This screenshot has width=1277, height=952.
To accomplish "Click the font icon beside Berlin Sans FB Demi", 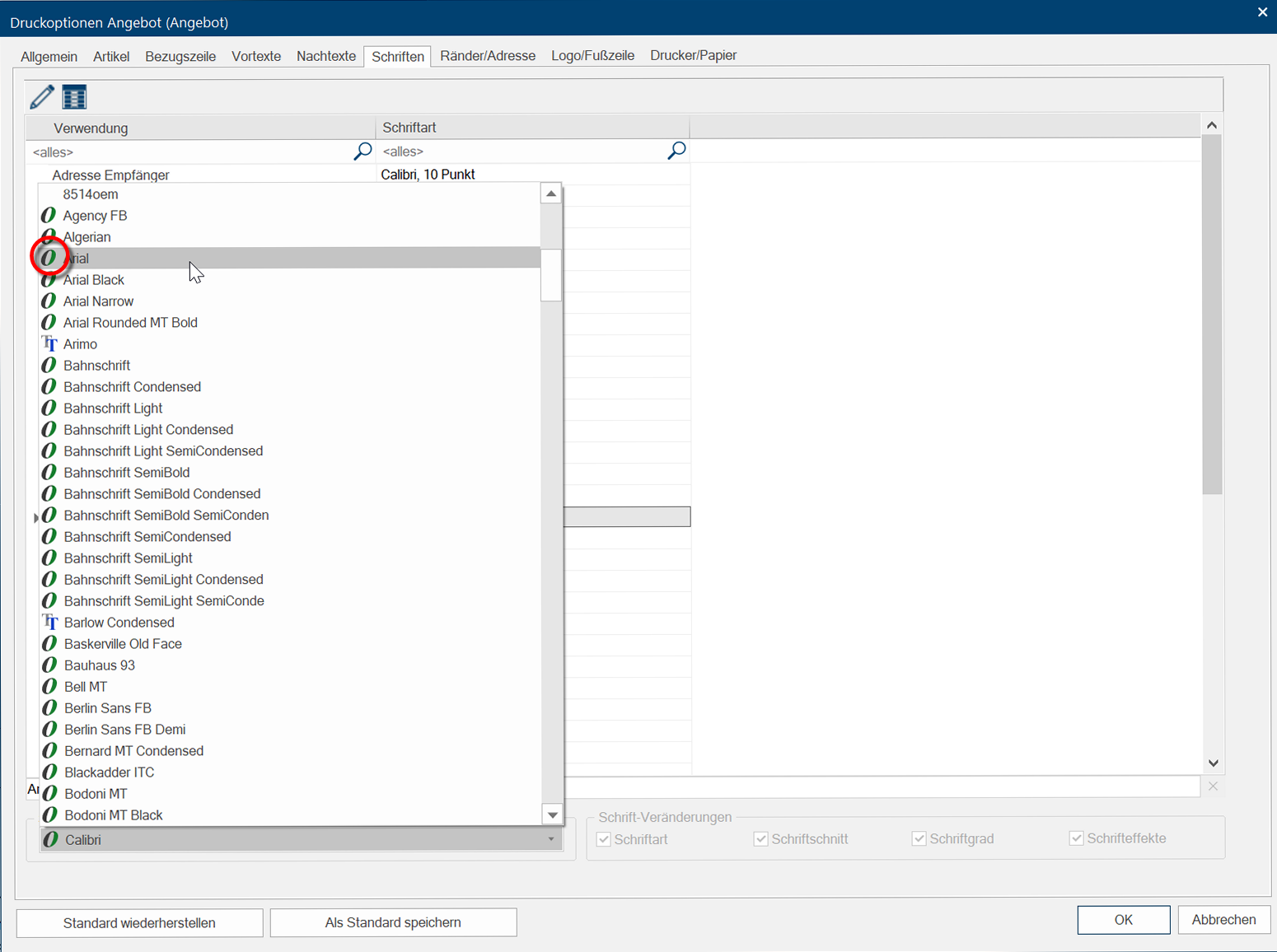I will click(49, 730).
